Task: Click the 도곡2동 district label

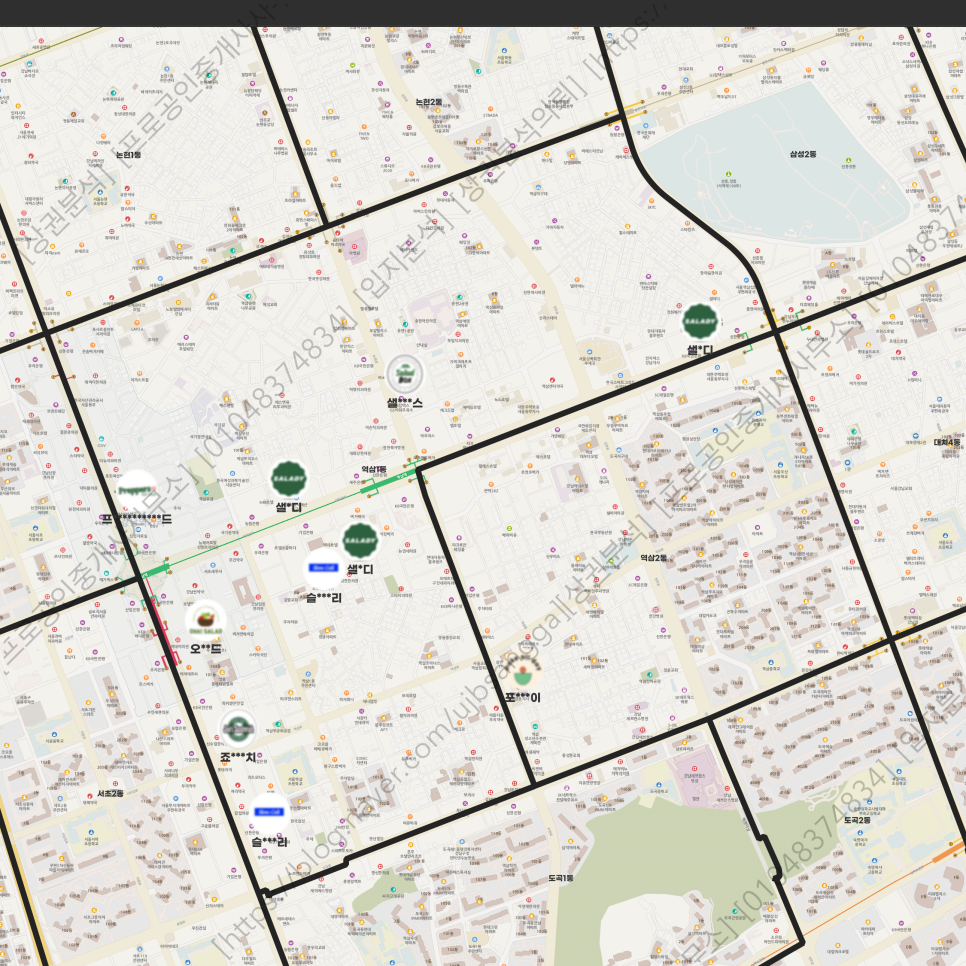Action: tap(857, 820)
